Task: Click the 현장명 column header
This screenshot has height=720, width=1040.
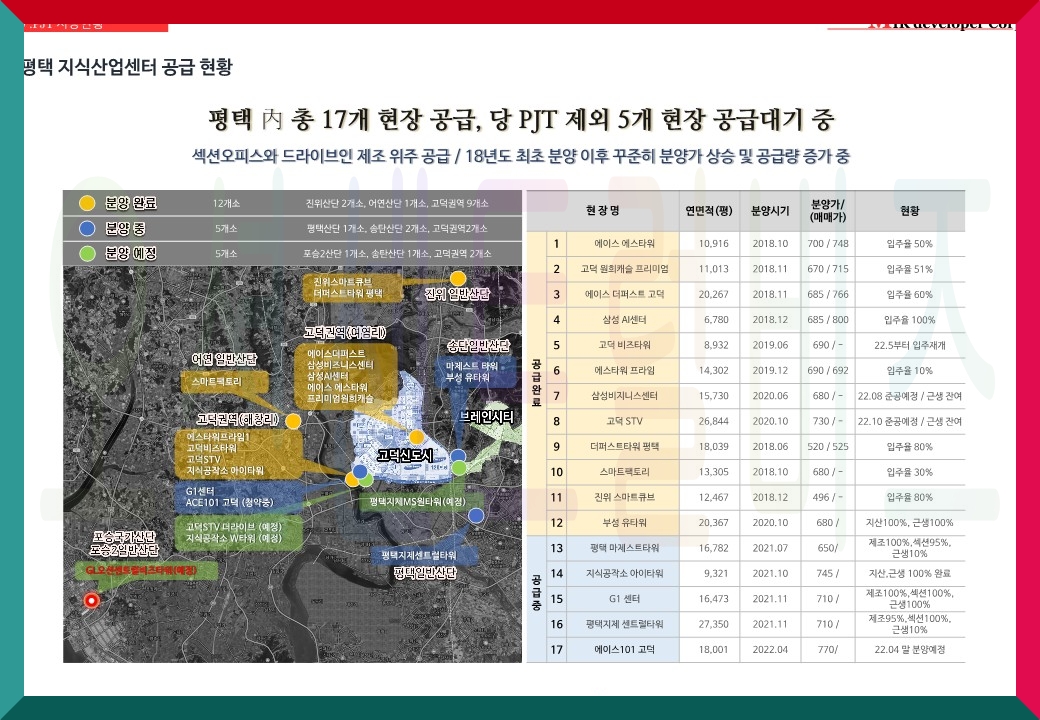Action: [602, 210]
